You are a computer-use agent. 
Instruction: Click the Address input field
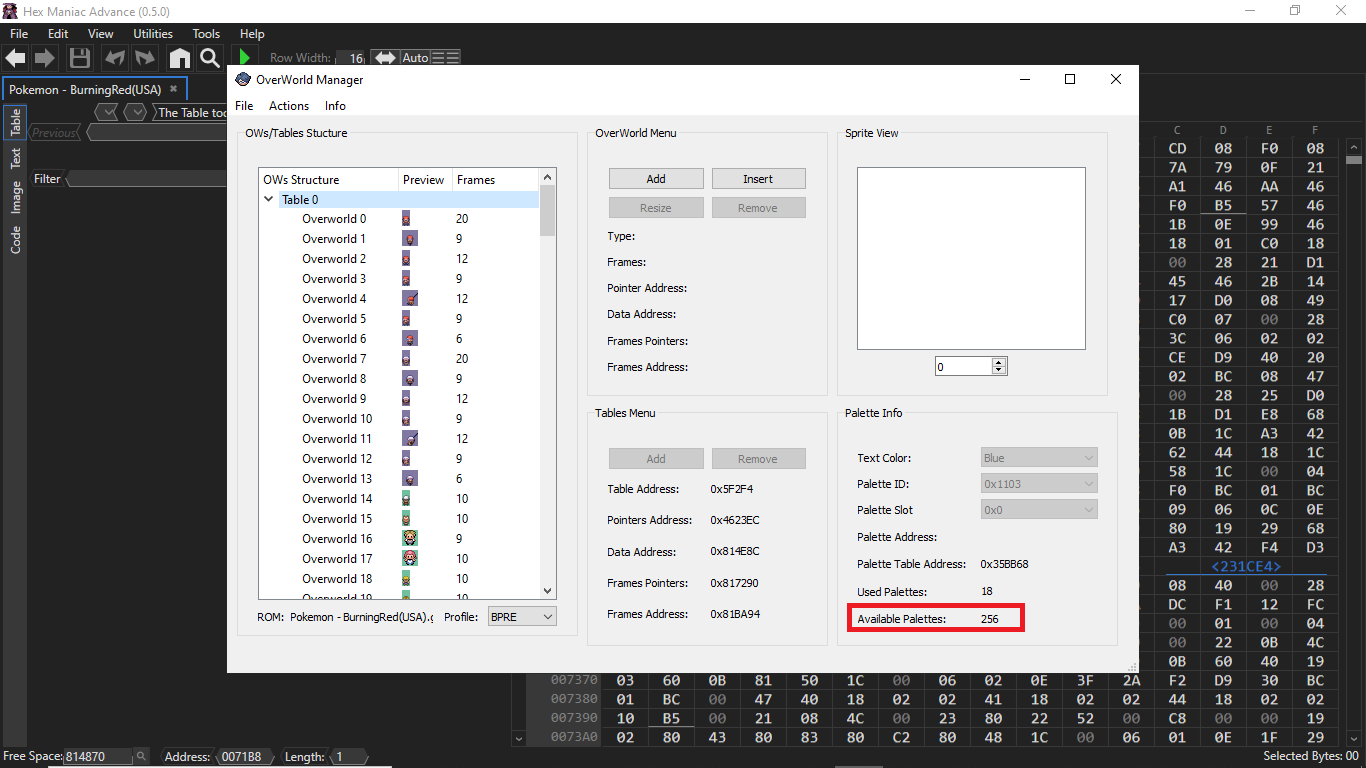pyautogui.click(x=242, y=757)
